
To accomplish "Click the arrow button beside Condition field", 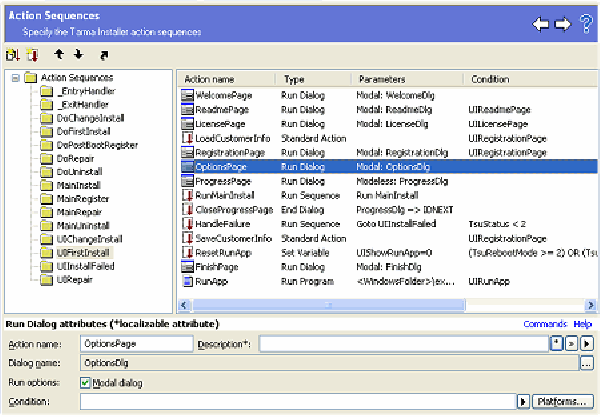I will tap(522, 402).
